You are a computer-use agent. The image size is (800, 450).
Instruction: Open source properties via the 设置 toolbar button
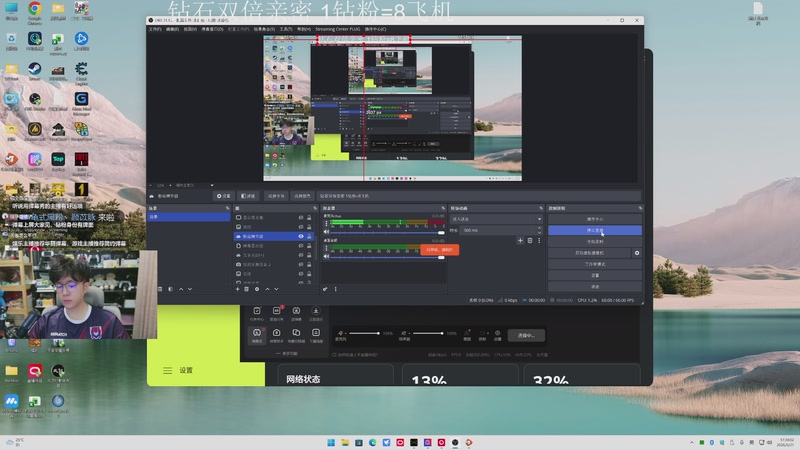pos(223,196)
